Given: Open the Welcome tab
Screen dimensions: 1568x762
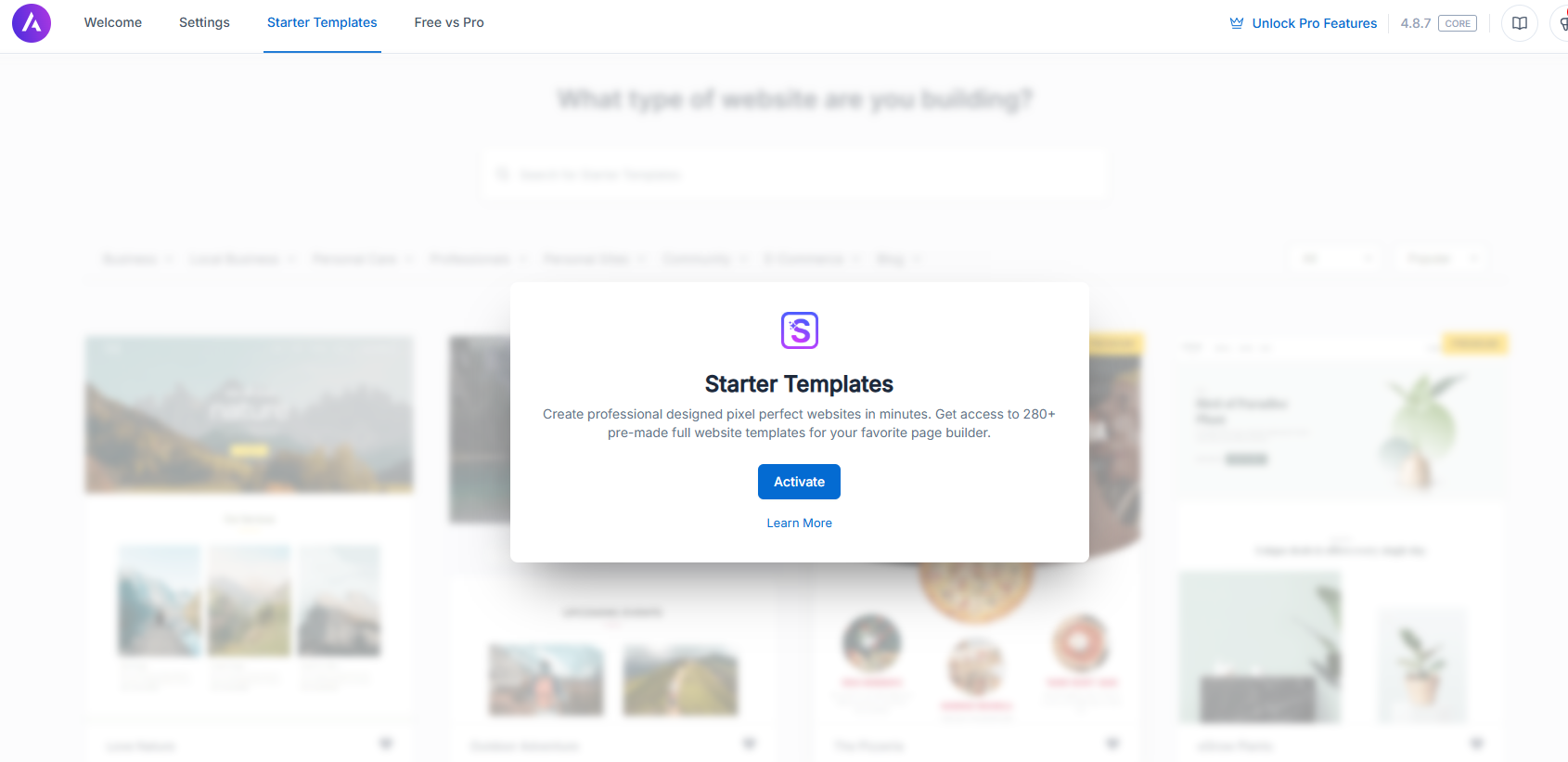Looking at the screenshot, I should pos(113,22).
